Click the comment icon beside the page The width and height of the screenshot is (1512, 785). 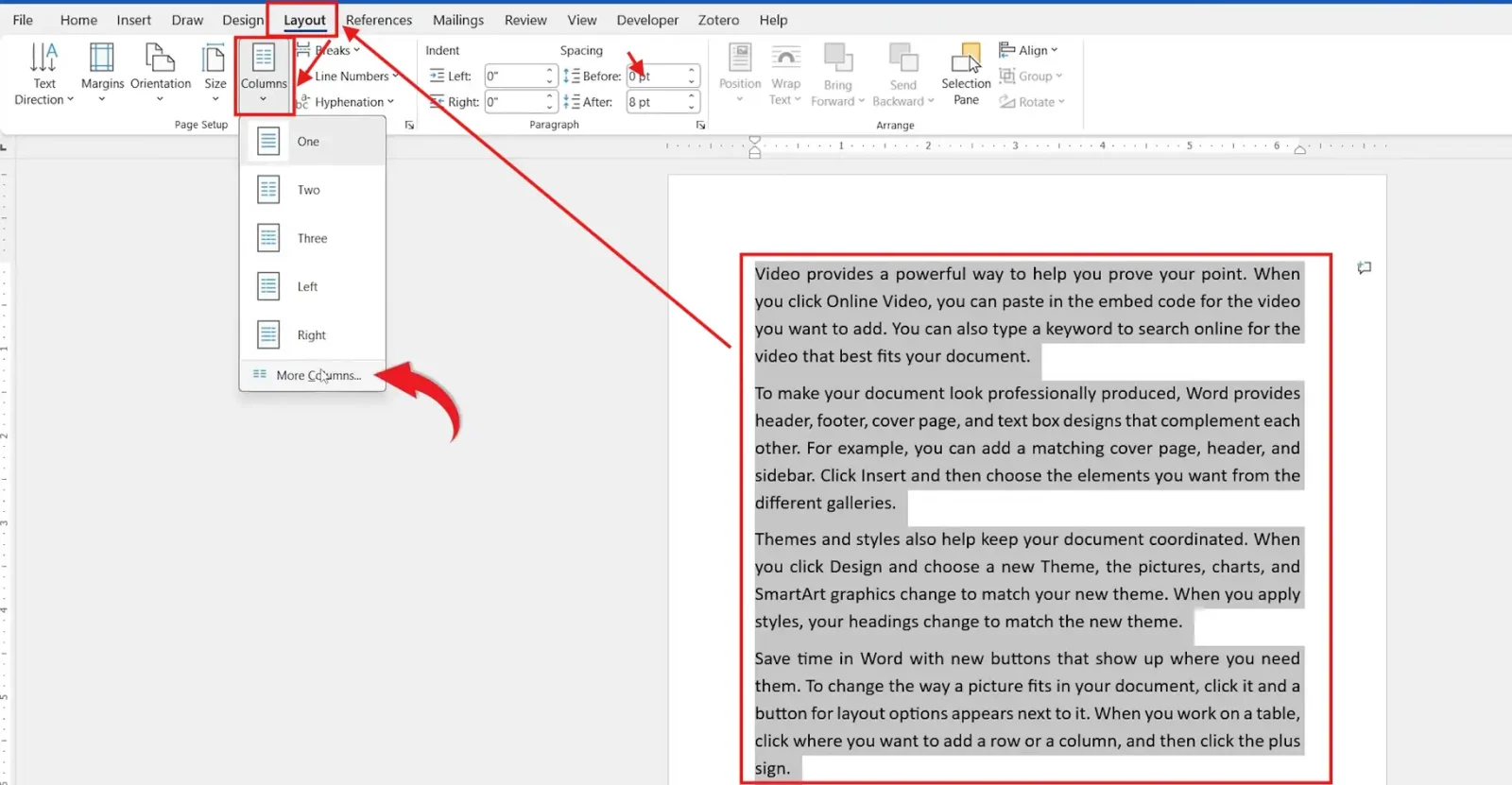point(1364,268)
